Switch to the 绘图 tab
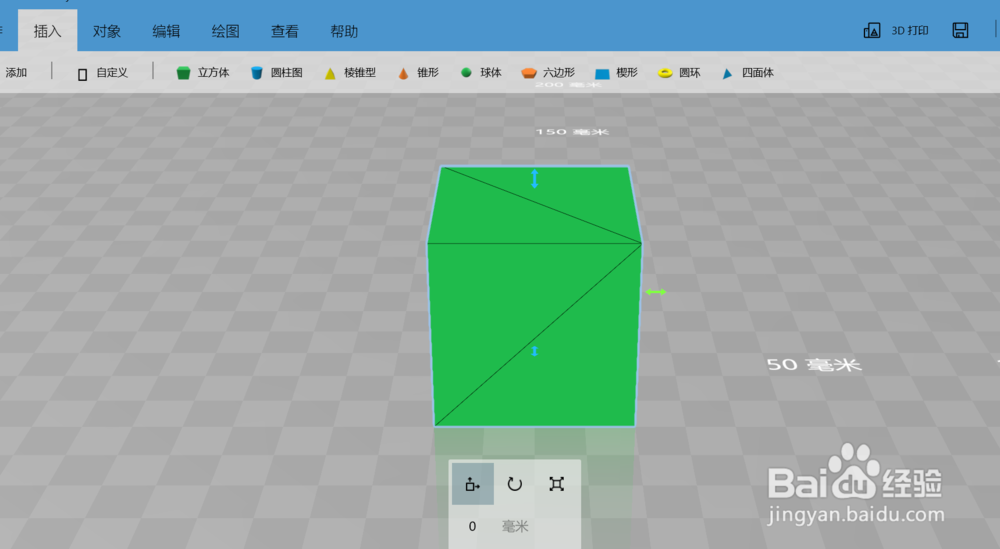The width and height of the screenshot is (1000, 549). coord(225,31)
